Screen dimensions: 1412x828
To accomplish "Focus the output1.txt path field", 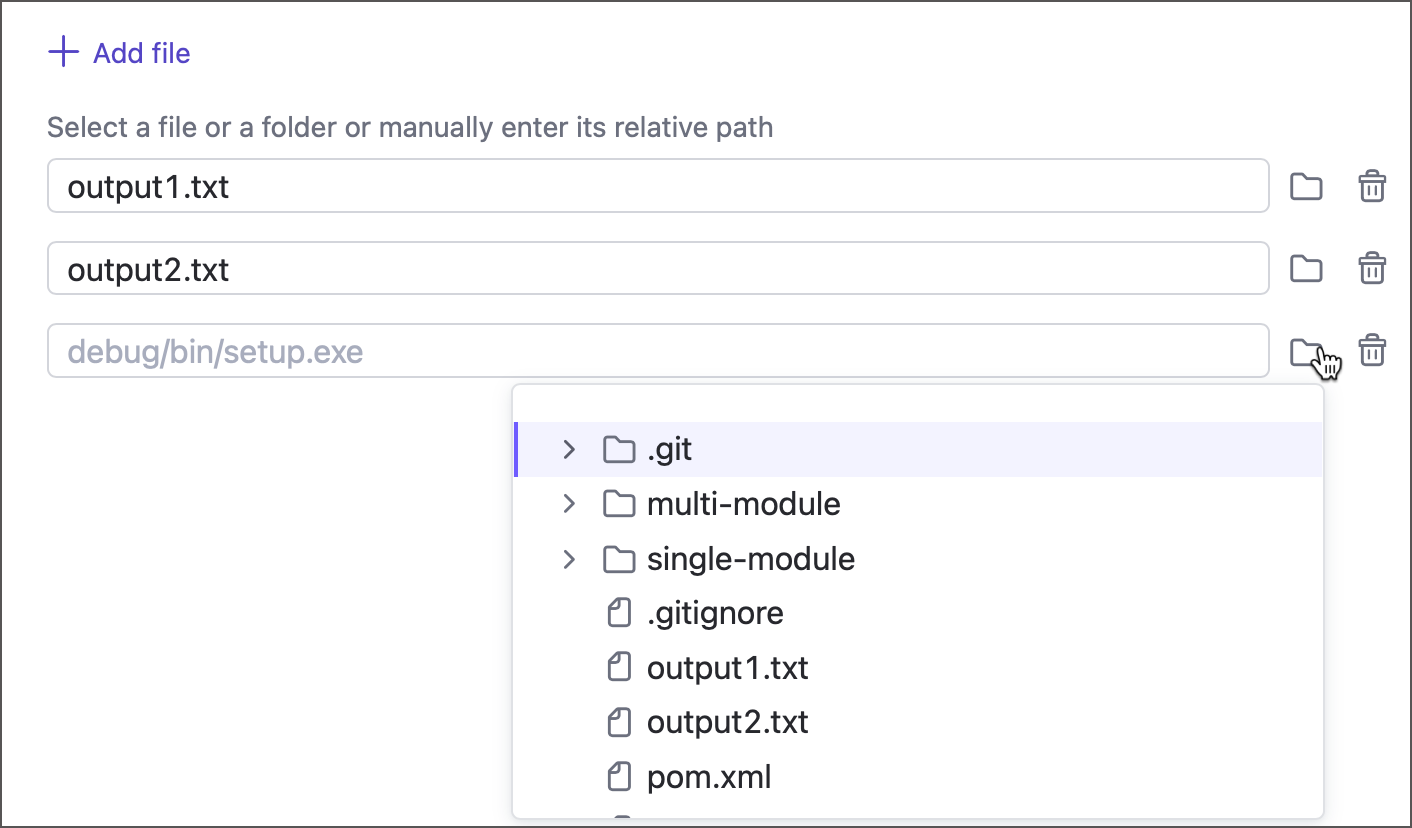I will point(658,186).
